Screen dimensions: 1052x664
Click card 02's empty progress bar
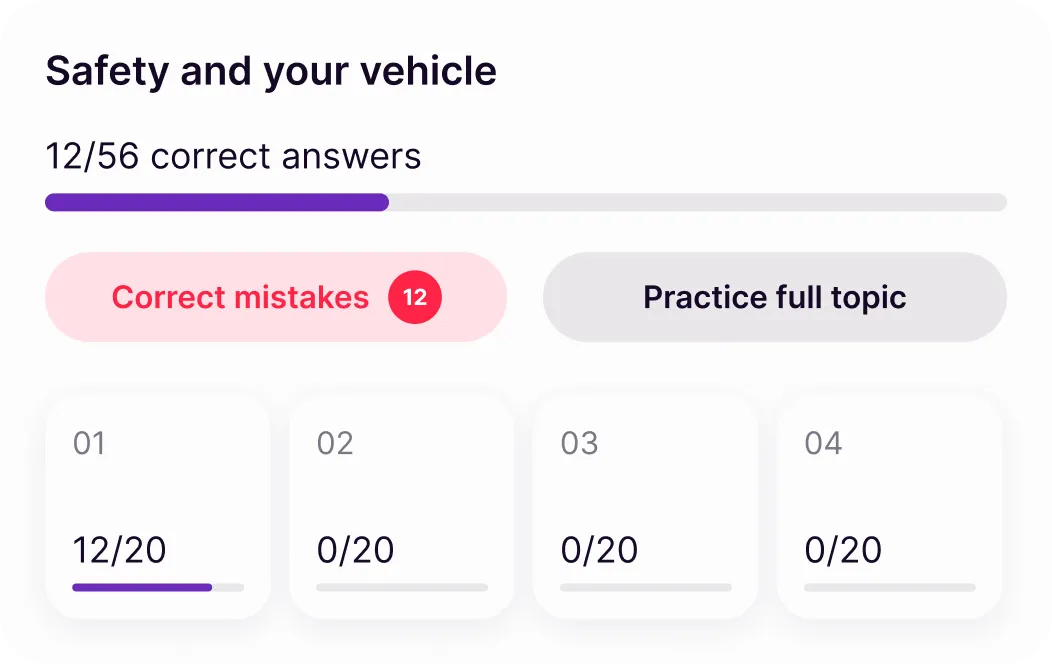tap(401, 587)
